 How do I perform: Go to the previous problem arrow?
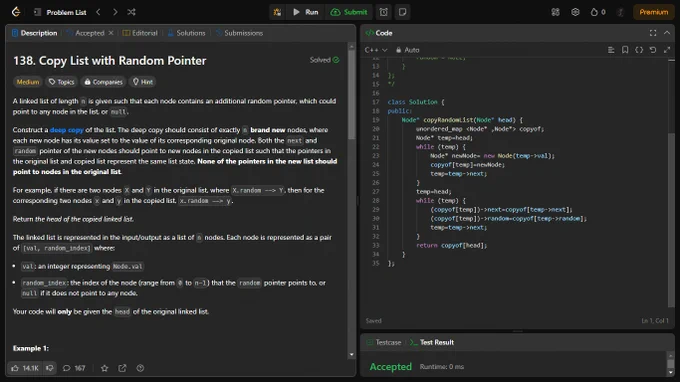pyautogui.click(x=98, y=12)
